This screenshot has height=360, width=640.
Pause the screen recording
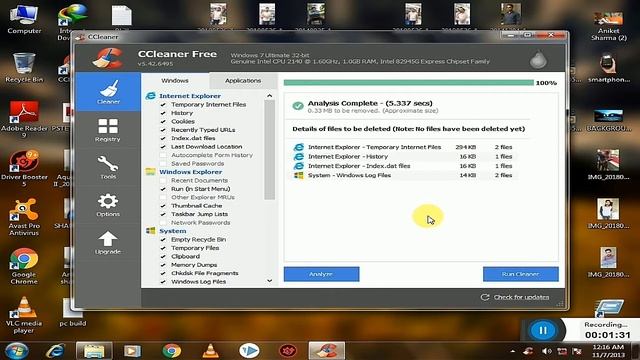[x=542, y=330]
